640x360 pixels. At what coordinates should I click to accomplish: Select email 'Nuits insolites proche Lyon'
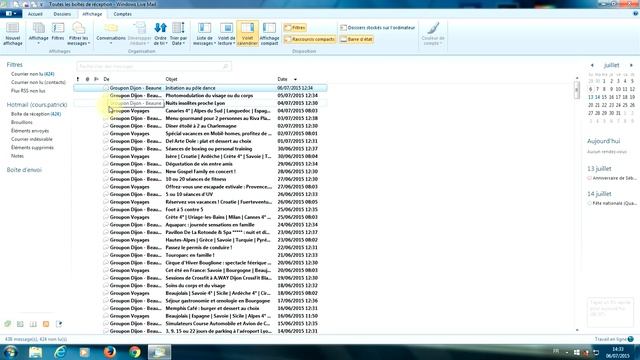click(x=200, y=103)
